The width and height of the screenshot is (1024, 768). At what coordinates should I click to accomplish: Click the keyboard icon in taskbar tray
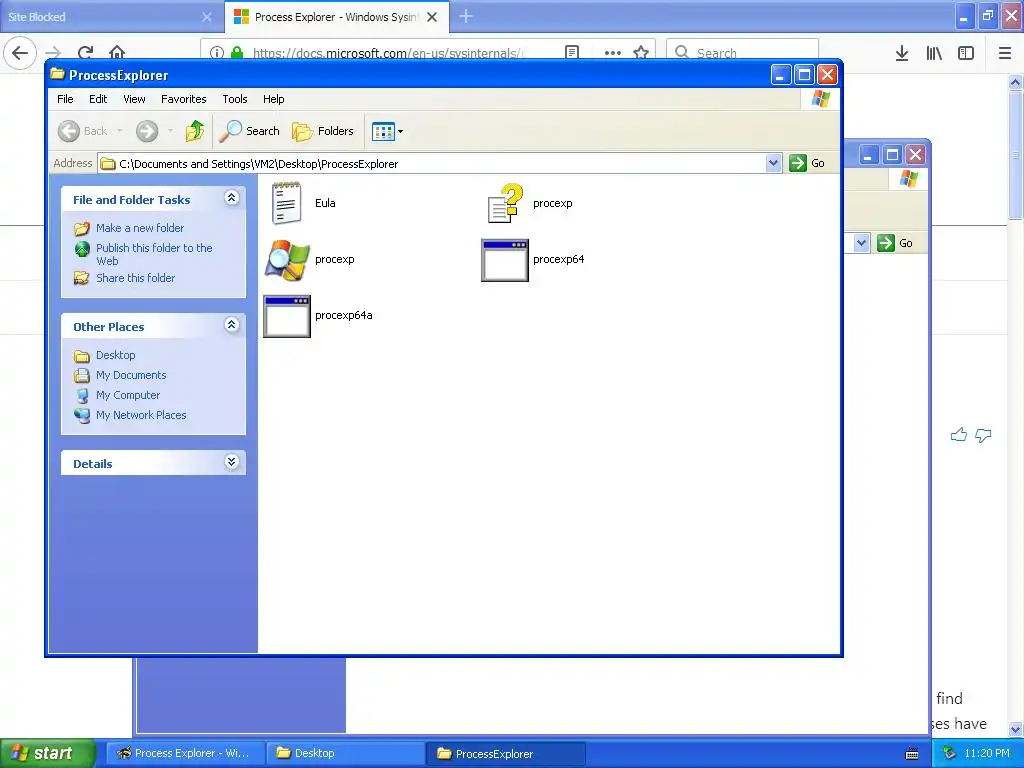(x=912, y=754)
